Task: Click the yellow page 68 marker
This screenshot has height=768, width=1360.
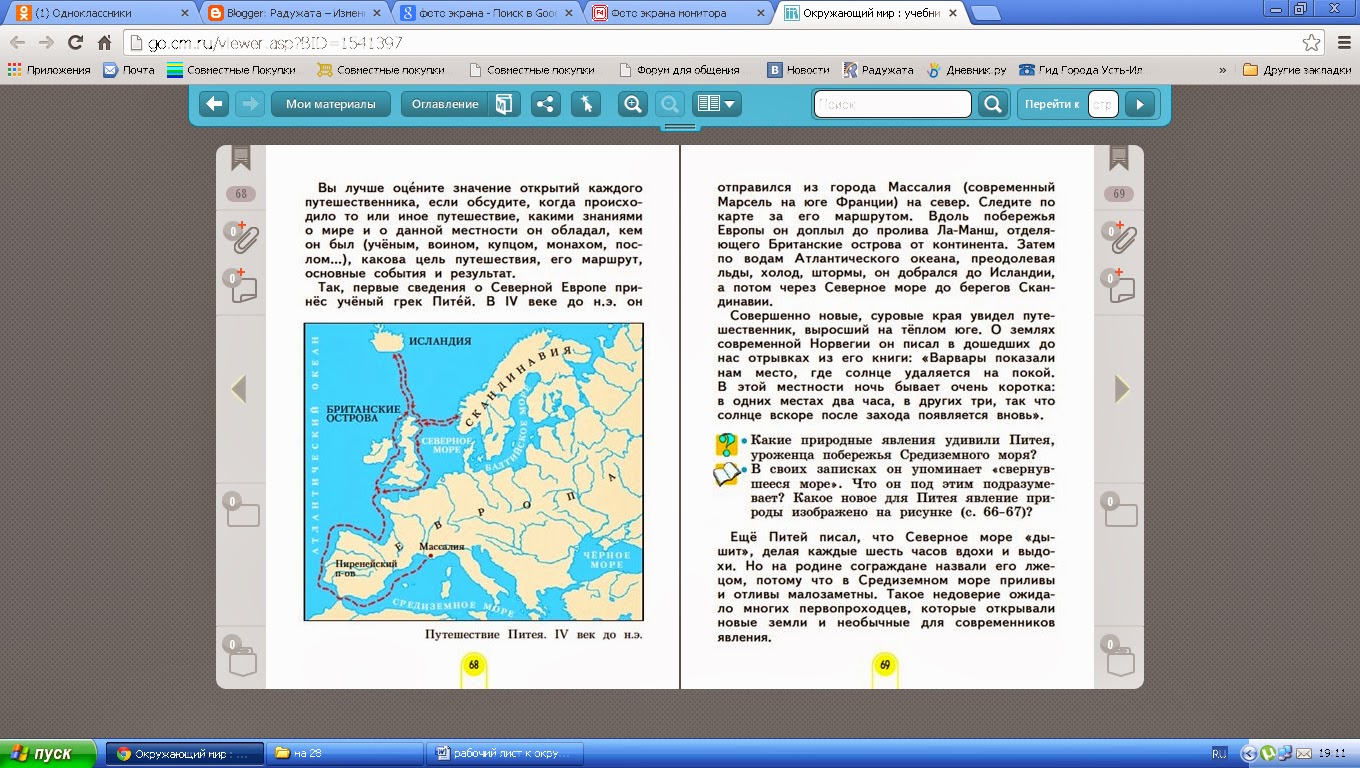Action: 473,665
